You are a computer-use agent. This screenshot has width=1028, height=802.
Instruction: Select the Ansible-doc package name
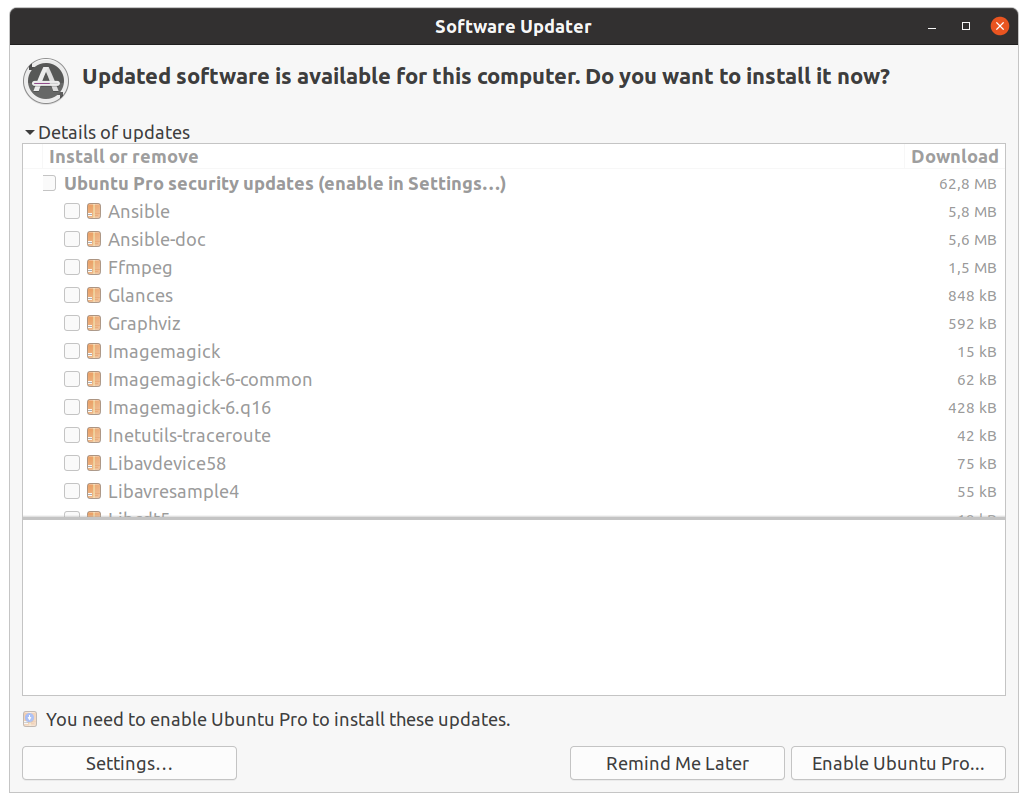pyautogui.click(x=157, y=239)
